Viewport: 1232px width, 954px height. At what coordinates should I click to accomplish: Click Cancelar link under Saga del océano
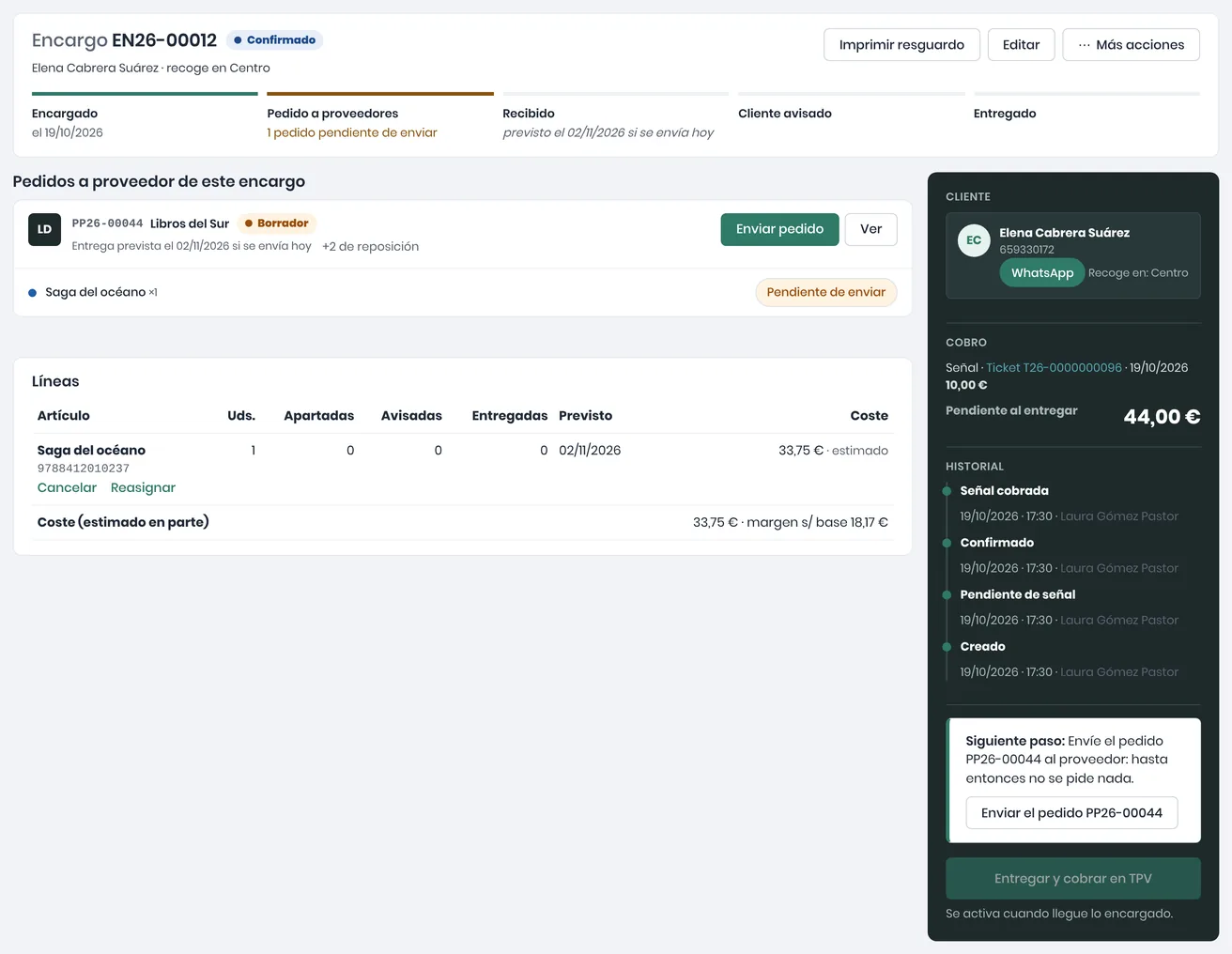[67, 487]
